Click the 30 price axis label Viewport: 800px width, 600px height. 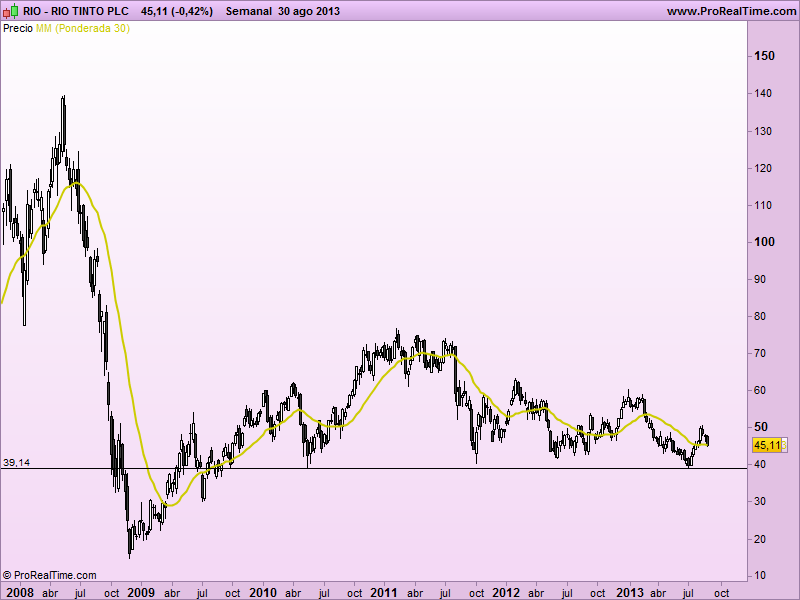[760, 502]
